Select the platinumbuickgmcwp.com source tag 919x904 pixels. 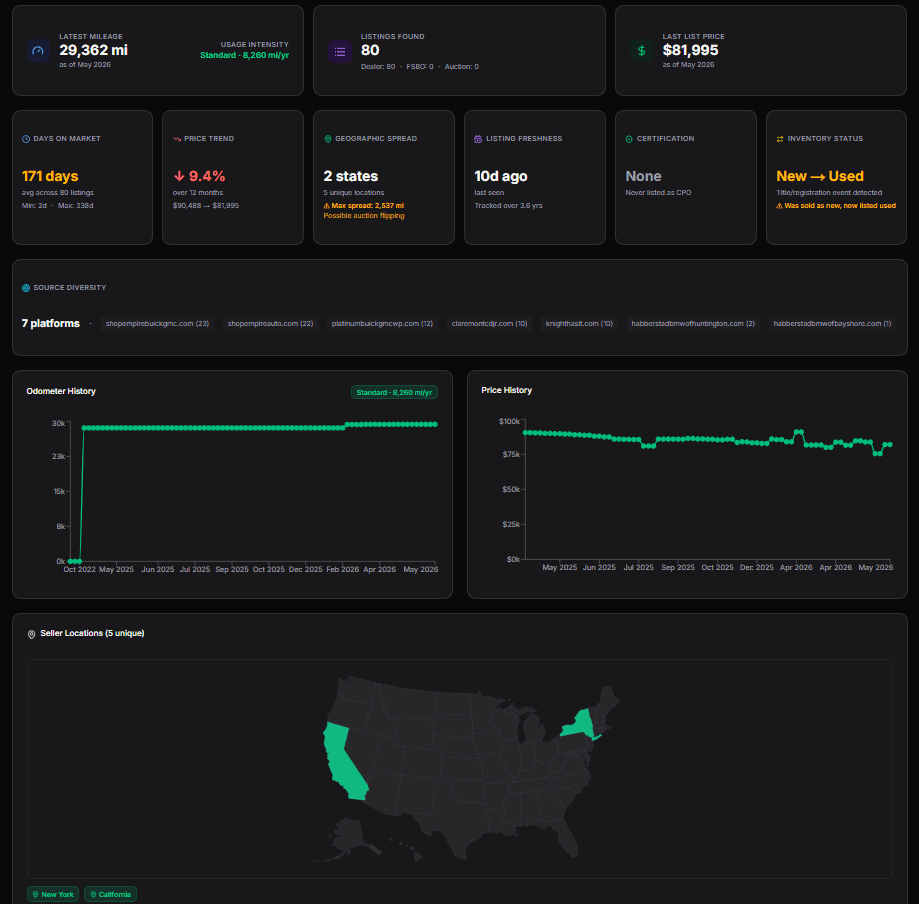pyautogui.click(x=382, y=324)
